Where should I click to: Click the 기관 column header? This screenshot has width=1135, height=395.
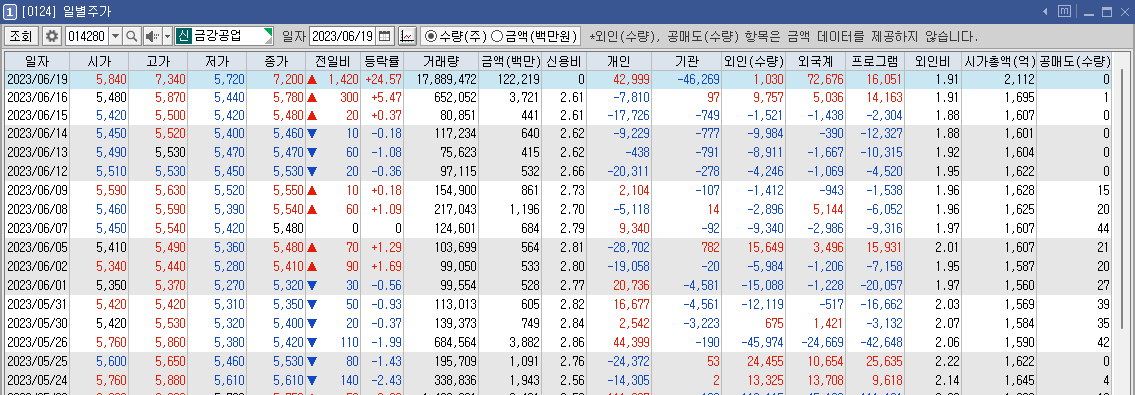coord(686,61)
